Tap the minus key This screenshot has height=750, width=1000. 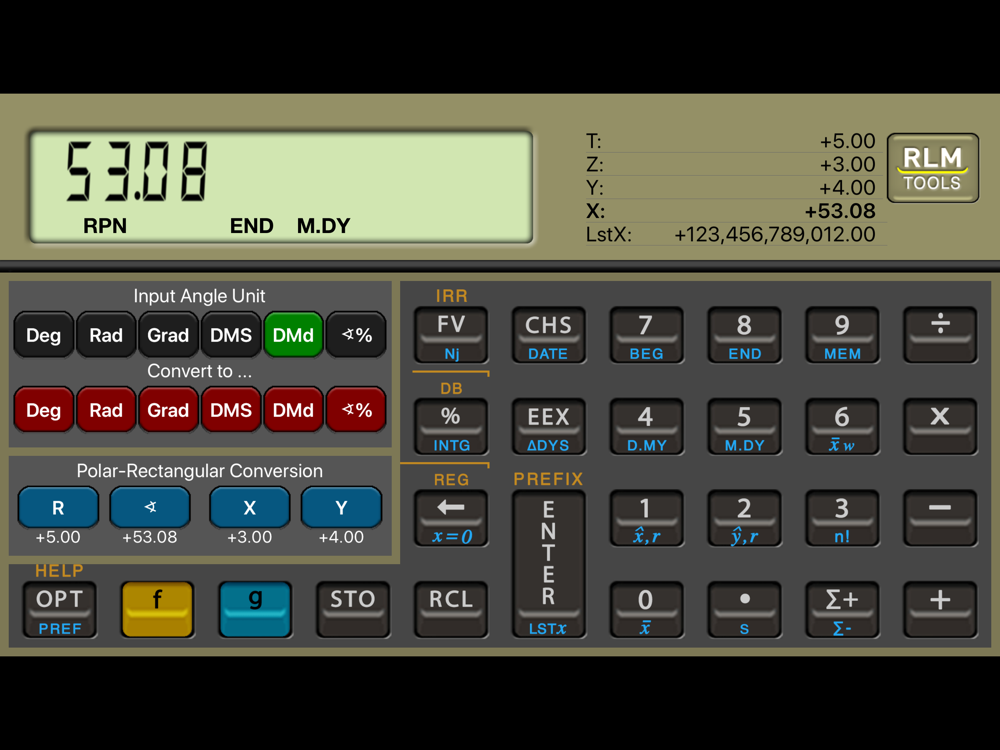[940, 518]
